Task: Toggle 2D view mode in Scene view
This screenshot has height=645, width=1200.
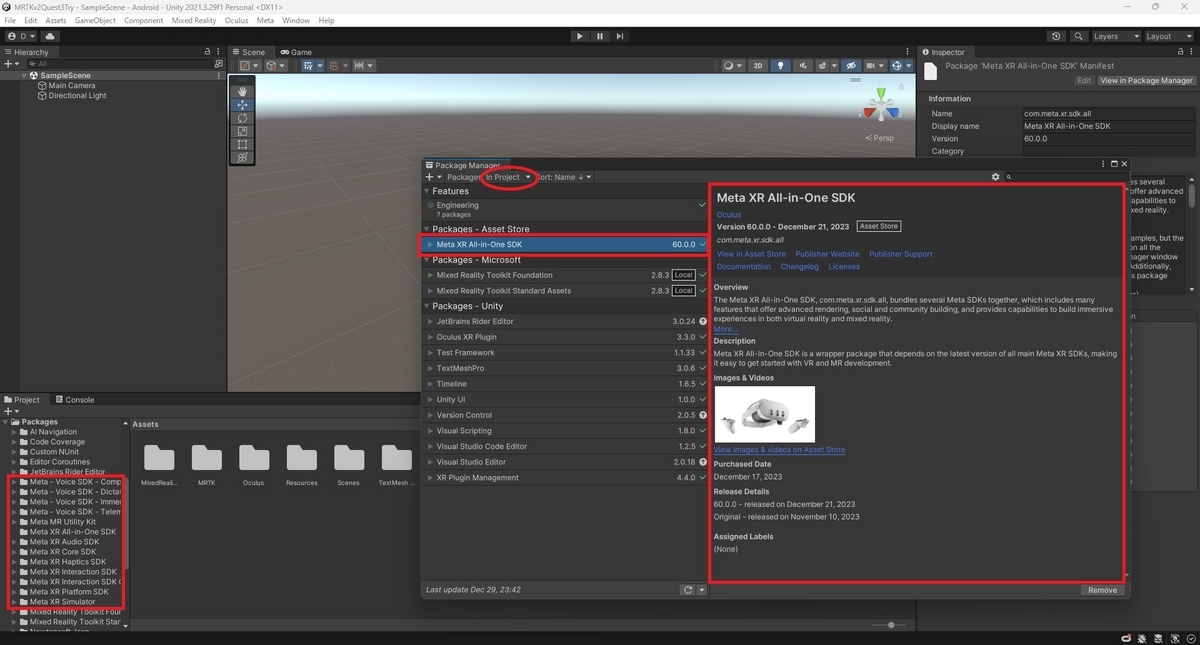Action: (x=758, y=65)
